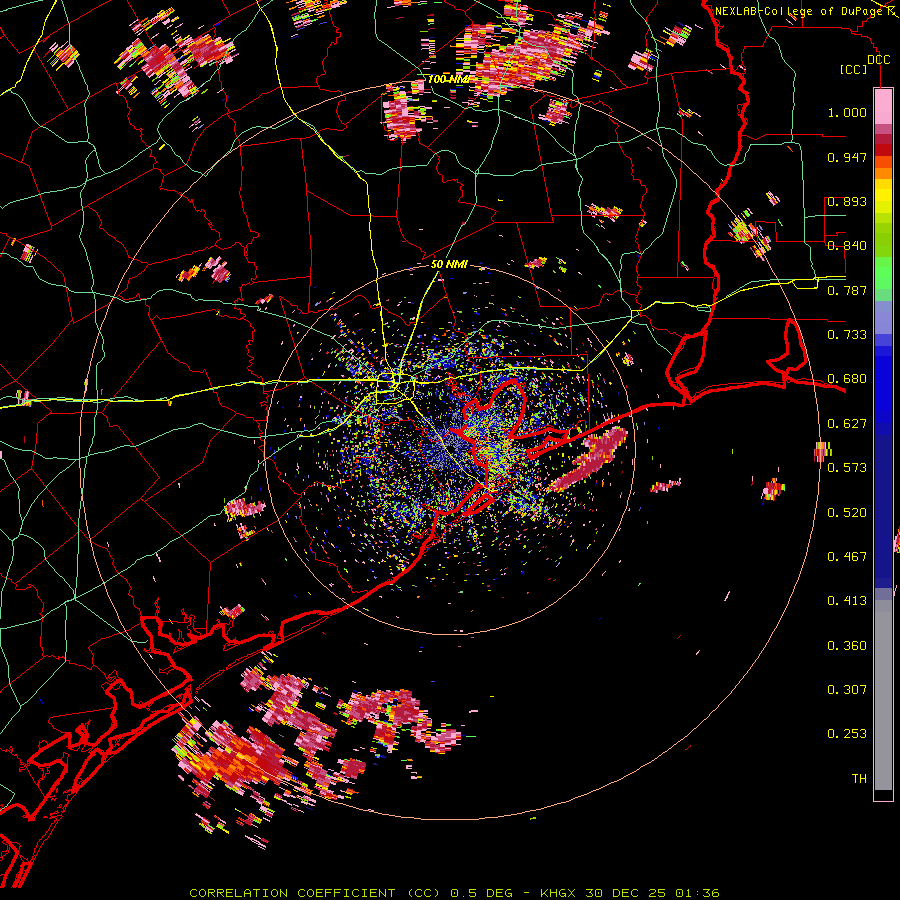900x900 pixels.
Task: Select the 1.000 scale value
Action: pos(847,112)
